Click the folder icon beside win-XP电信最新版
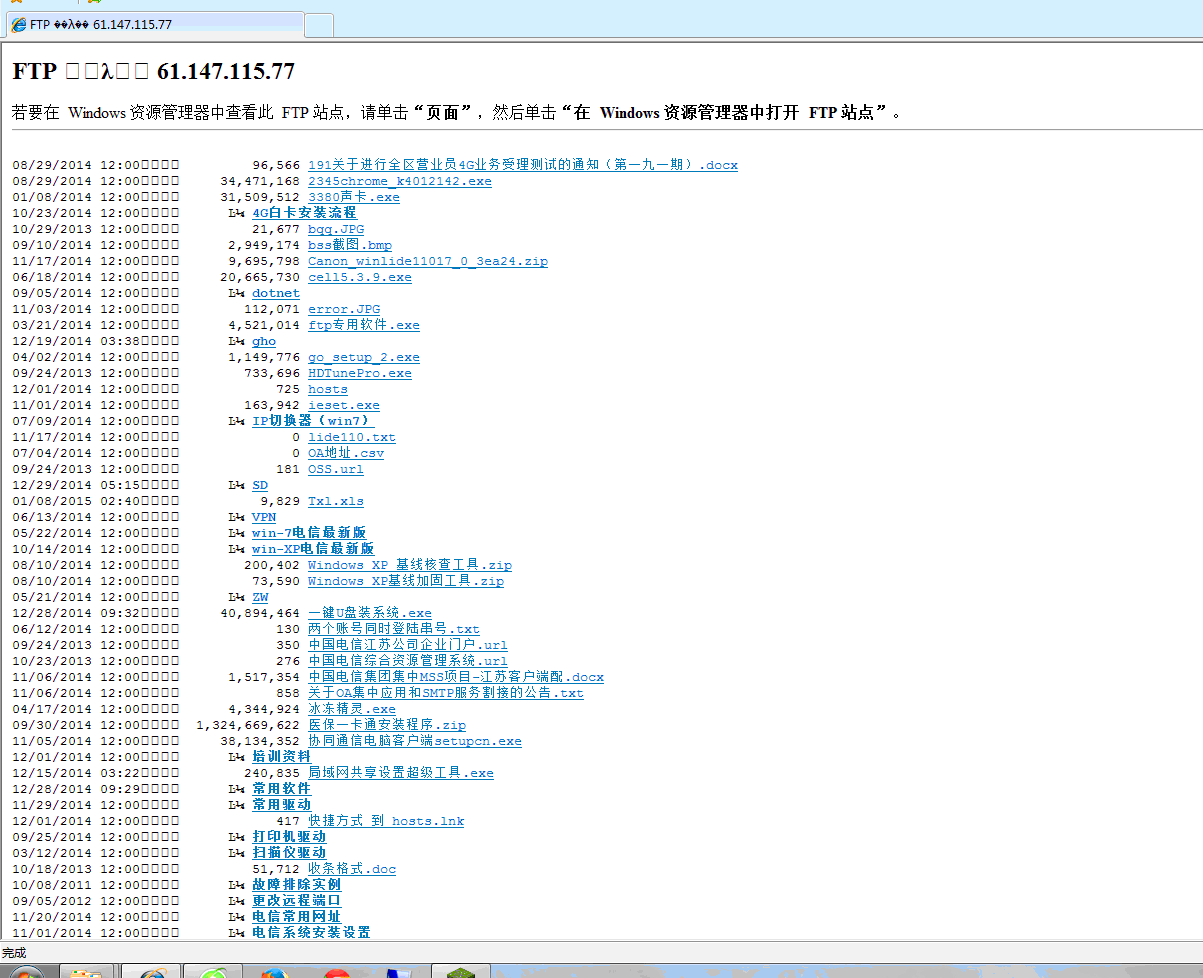Screen dimensions: 1203x978 236,549
